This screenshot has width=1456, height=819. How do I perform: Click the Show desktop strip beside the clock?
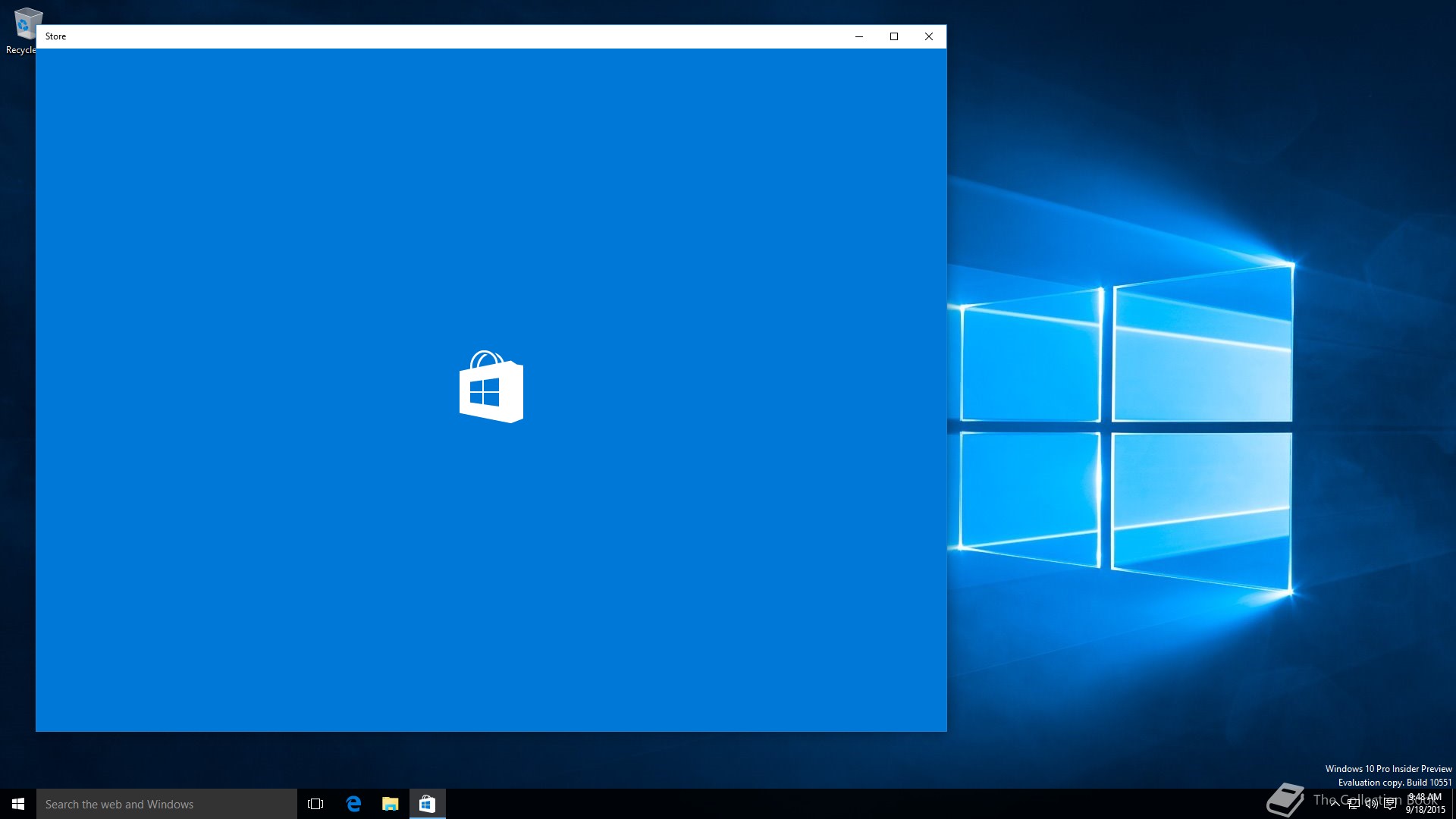click(x=1454, y=804)
